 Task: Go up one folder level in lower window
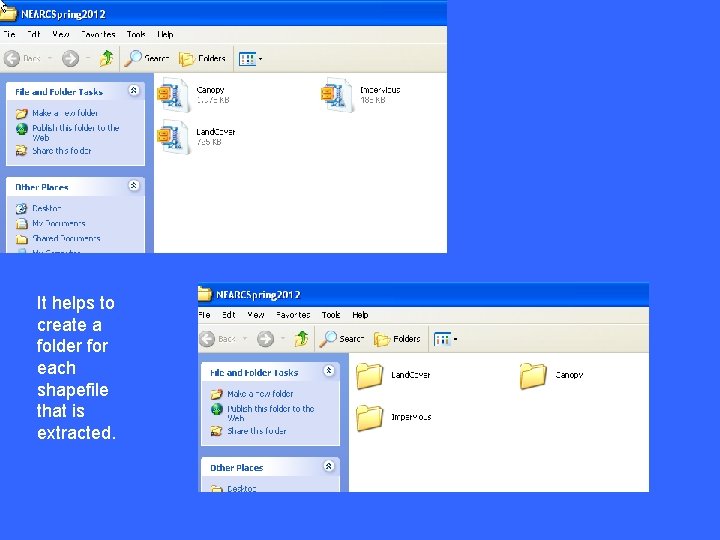(x=302, y=339)
